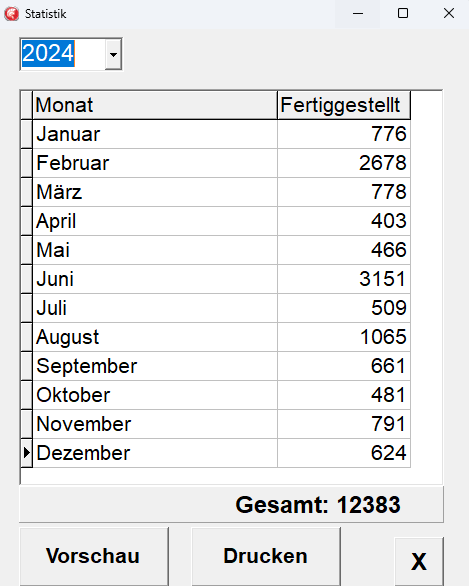Maximize the Statistik window

click(403, 13)
